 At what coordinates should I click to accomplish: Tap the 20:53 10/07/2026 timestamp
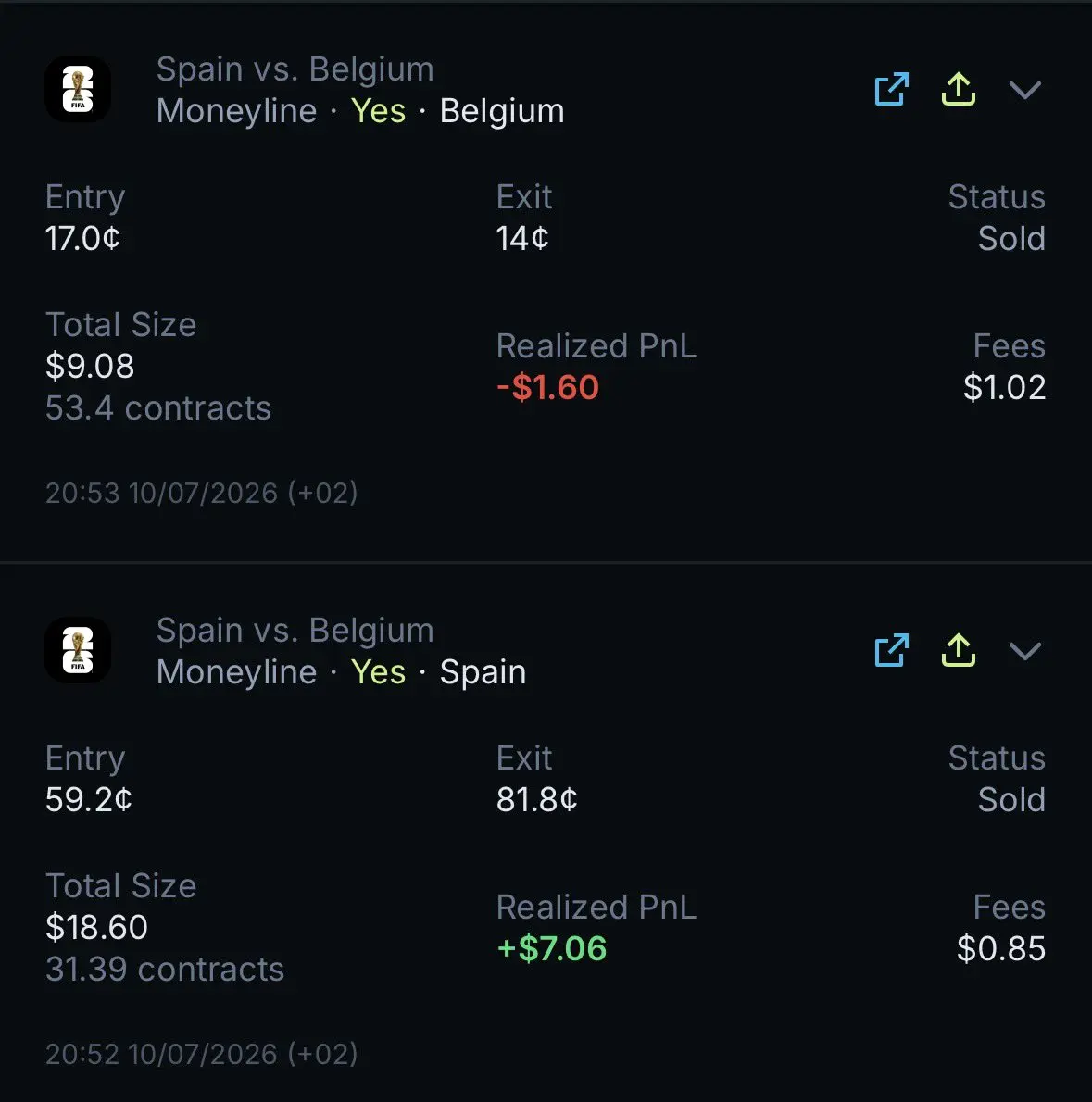(202, 493)
